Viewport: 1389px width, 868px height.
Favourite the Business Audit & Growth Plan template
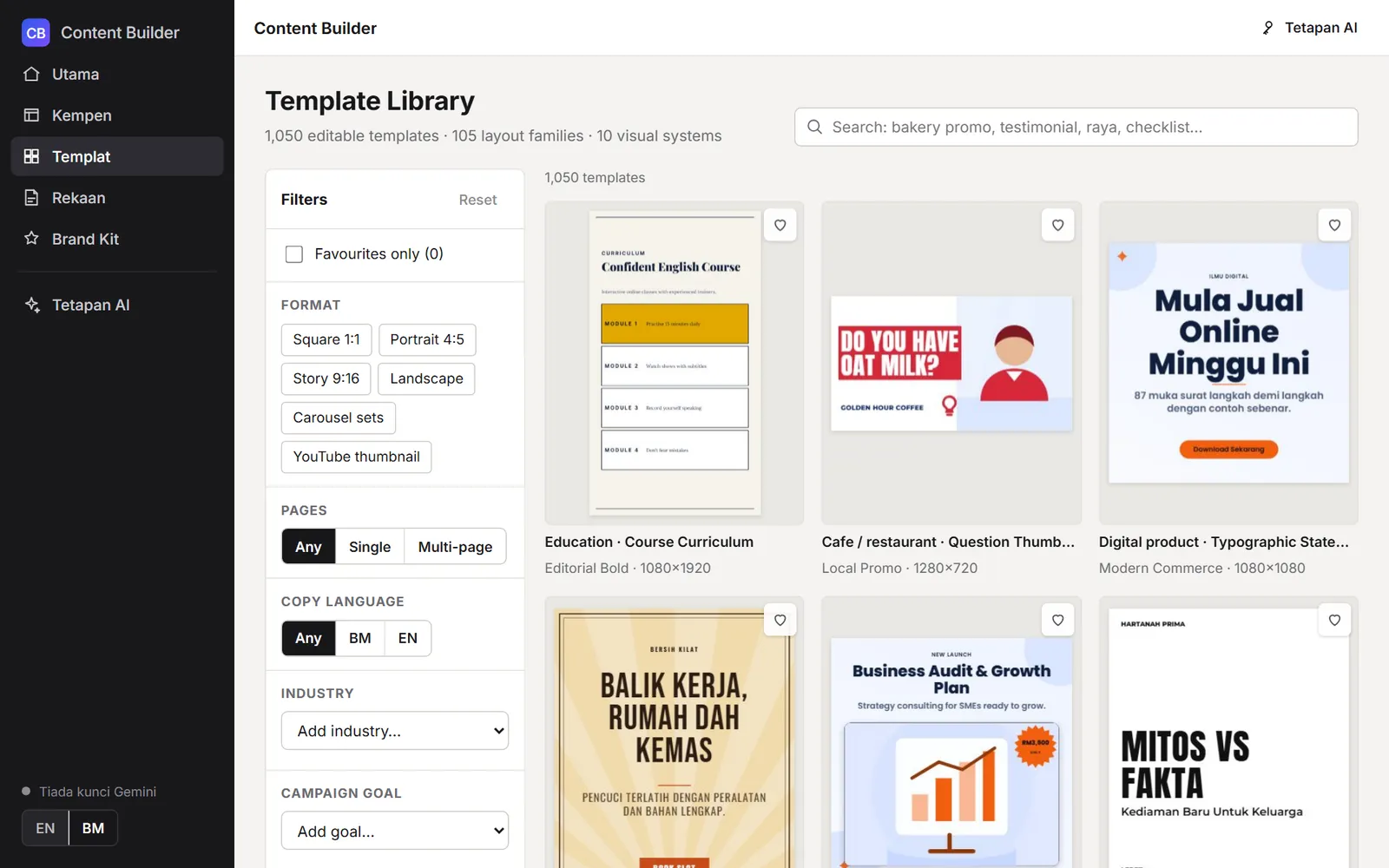(x=1057, y=621)
